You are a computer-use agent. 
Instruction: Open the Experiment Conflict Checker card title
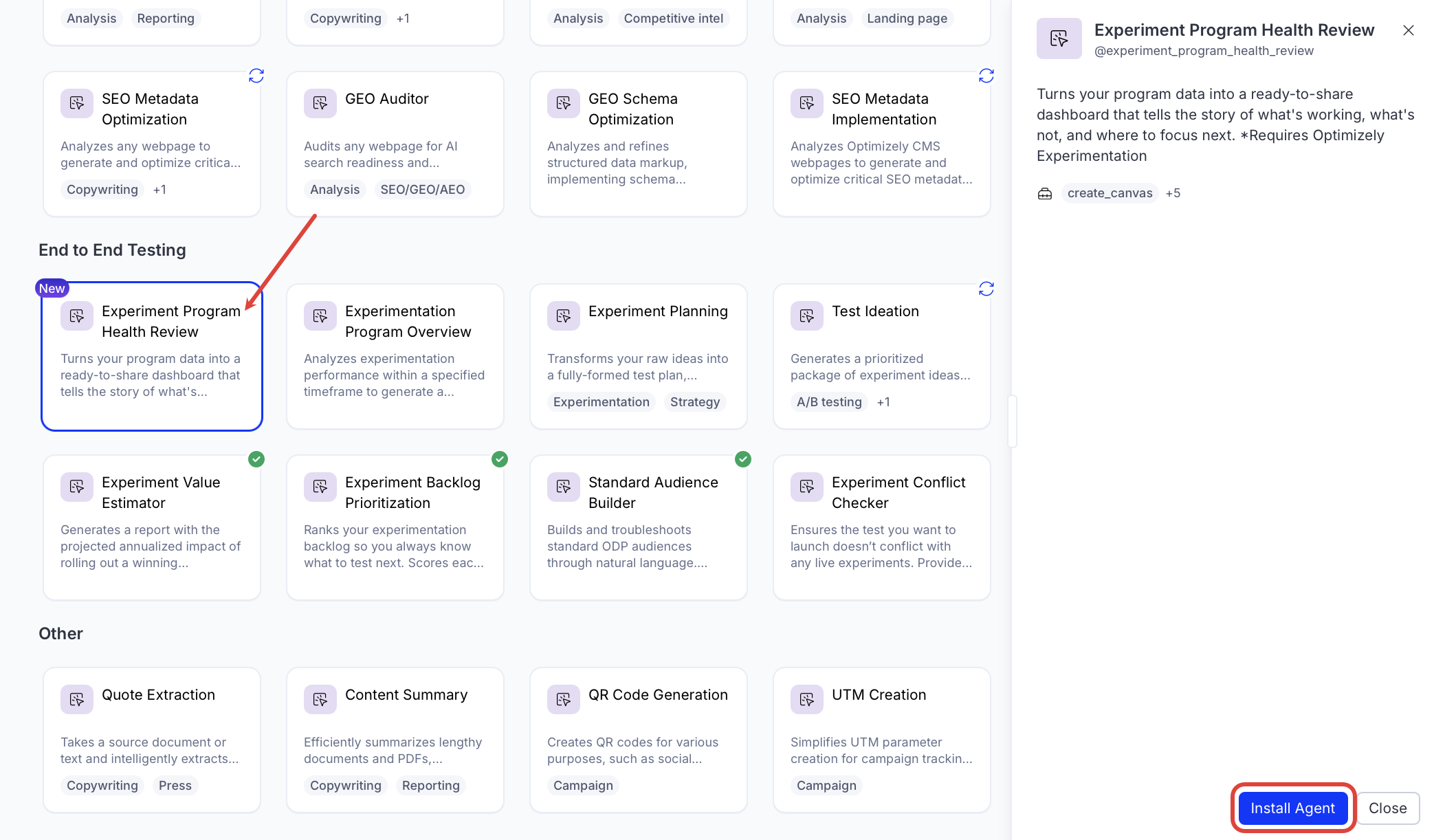coord(898,493)
